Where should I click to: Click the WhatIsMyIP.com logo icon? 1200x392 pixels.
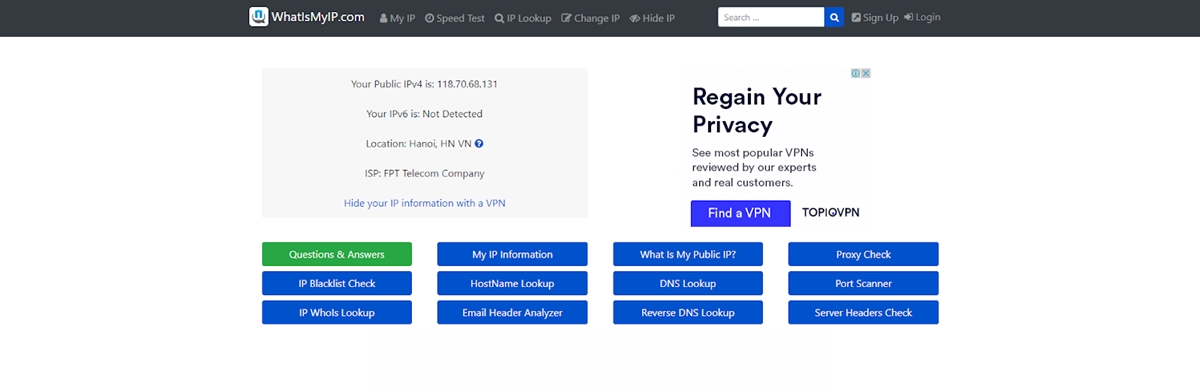[259, 17]
